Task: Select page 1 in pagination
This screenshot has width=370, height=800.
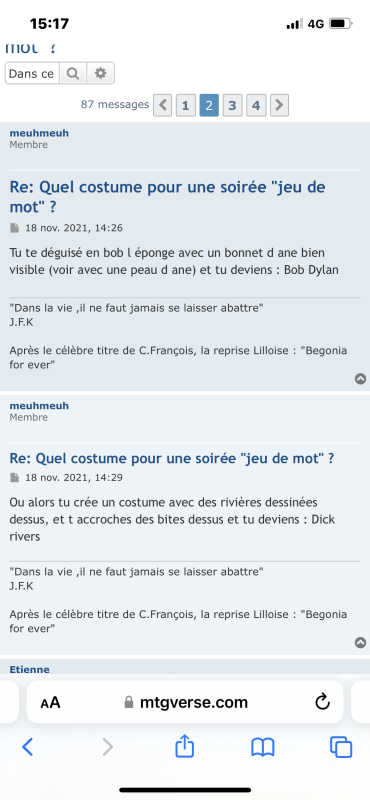Action: tap(186, 106)
